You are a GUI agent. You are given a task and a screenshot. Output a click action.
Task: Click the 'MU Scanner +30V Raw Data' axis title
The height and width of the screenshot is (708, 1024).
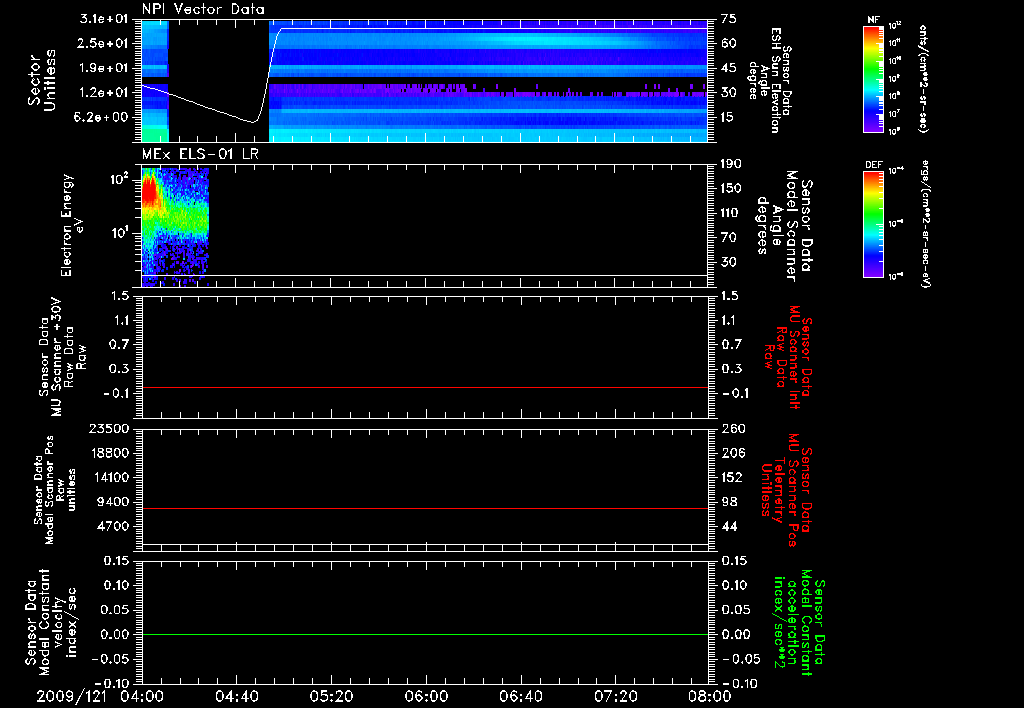click(x=62, y=357)
